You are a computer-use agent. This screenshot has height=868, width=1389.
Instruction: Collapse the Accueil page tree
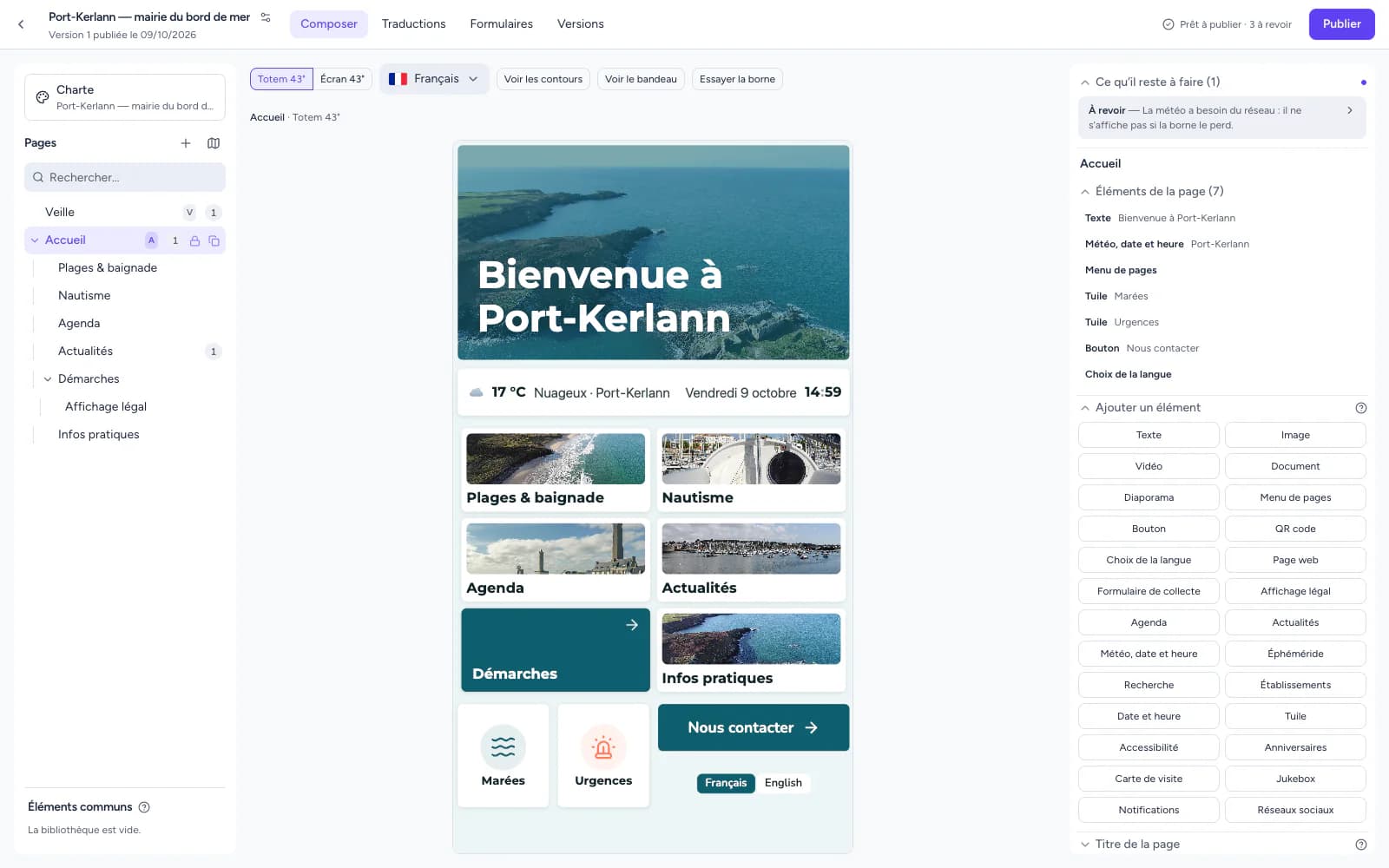tap(35, 240)
